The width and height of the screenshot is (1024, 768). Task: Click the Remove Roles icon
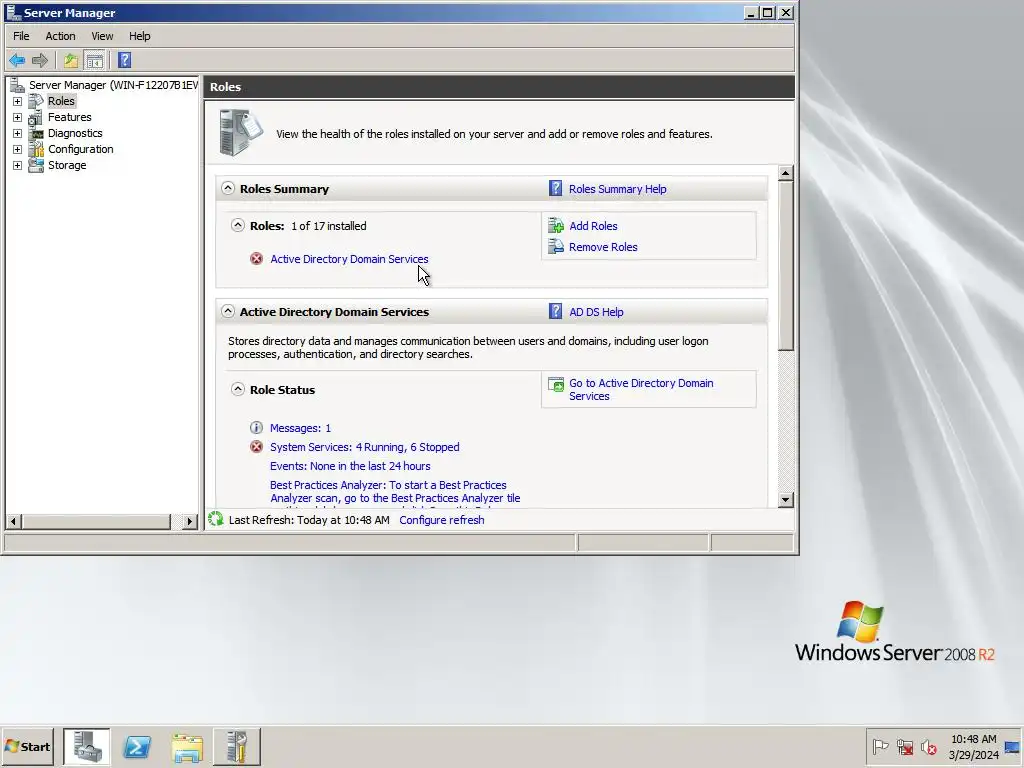[x=556, y=247]
